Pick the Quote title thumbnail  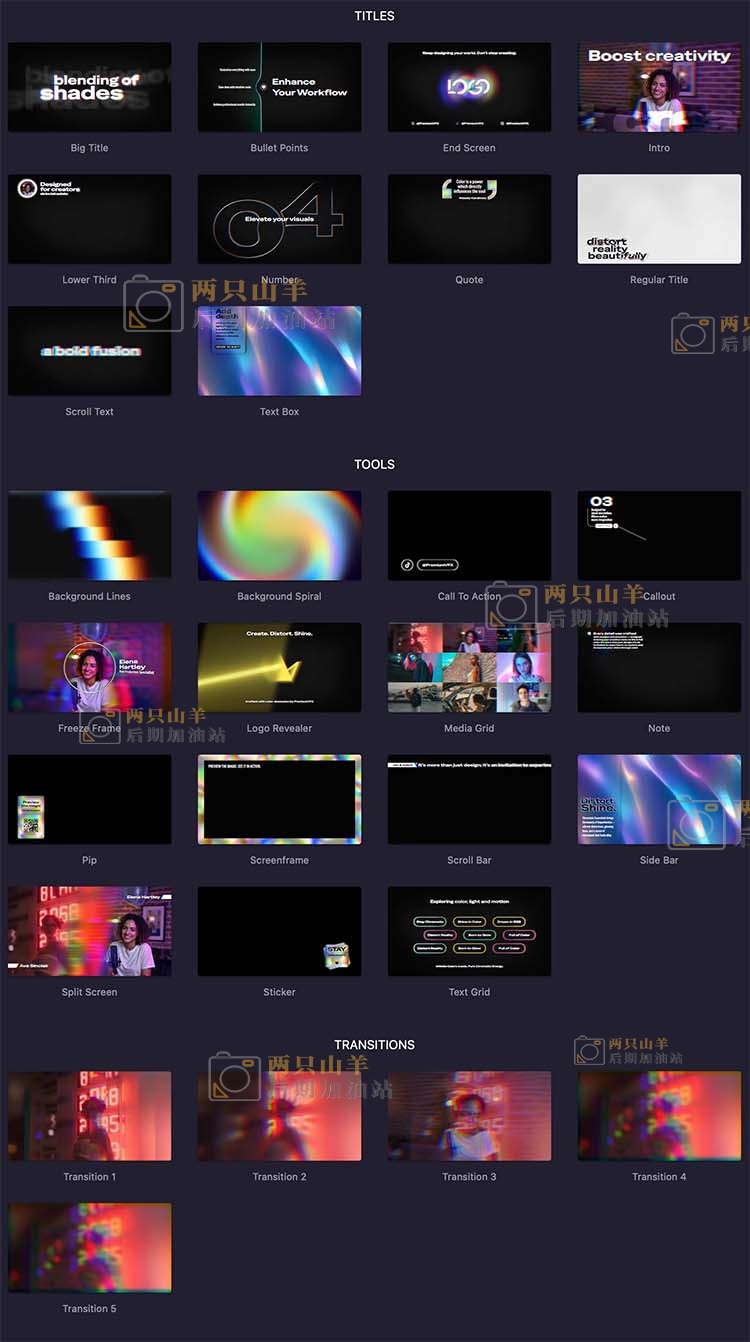point(469,219)
